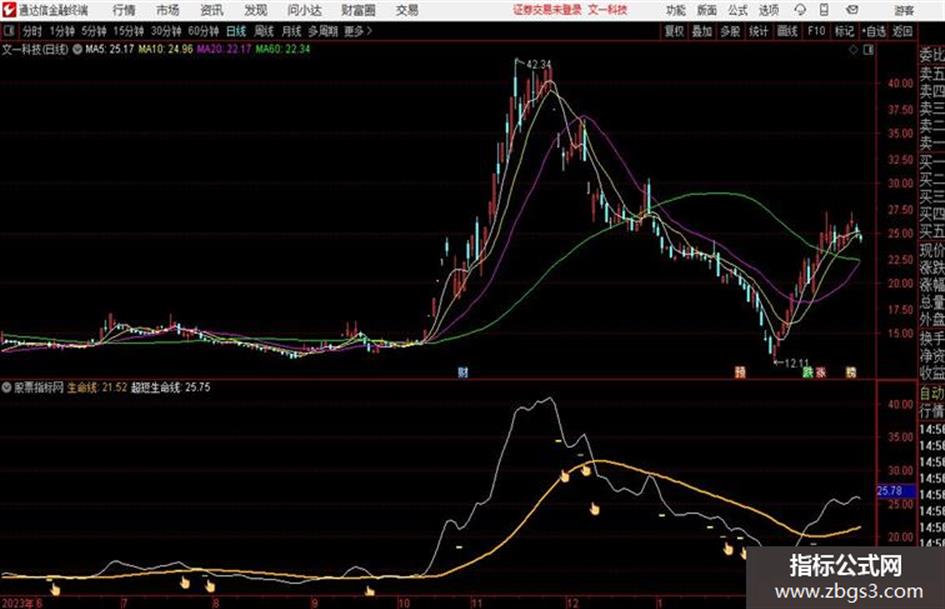Switch to 1分钟 period tab
The height and width of the screenshot is (609, 945).
coord(61,31)
